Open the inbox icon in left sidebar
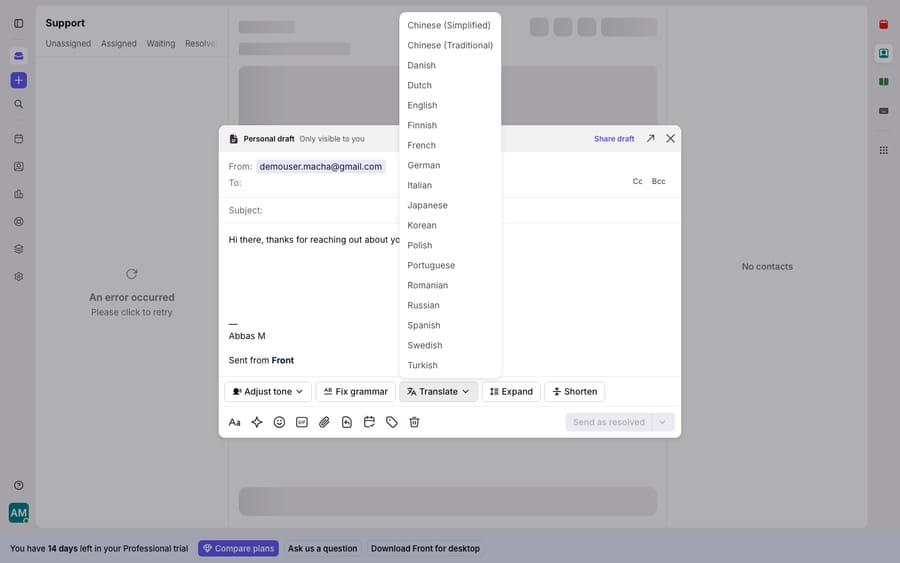Screen dimensions: 900x563 pos(19,56)
